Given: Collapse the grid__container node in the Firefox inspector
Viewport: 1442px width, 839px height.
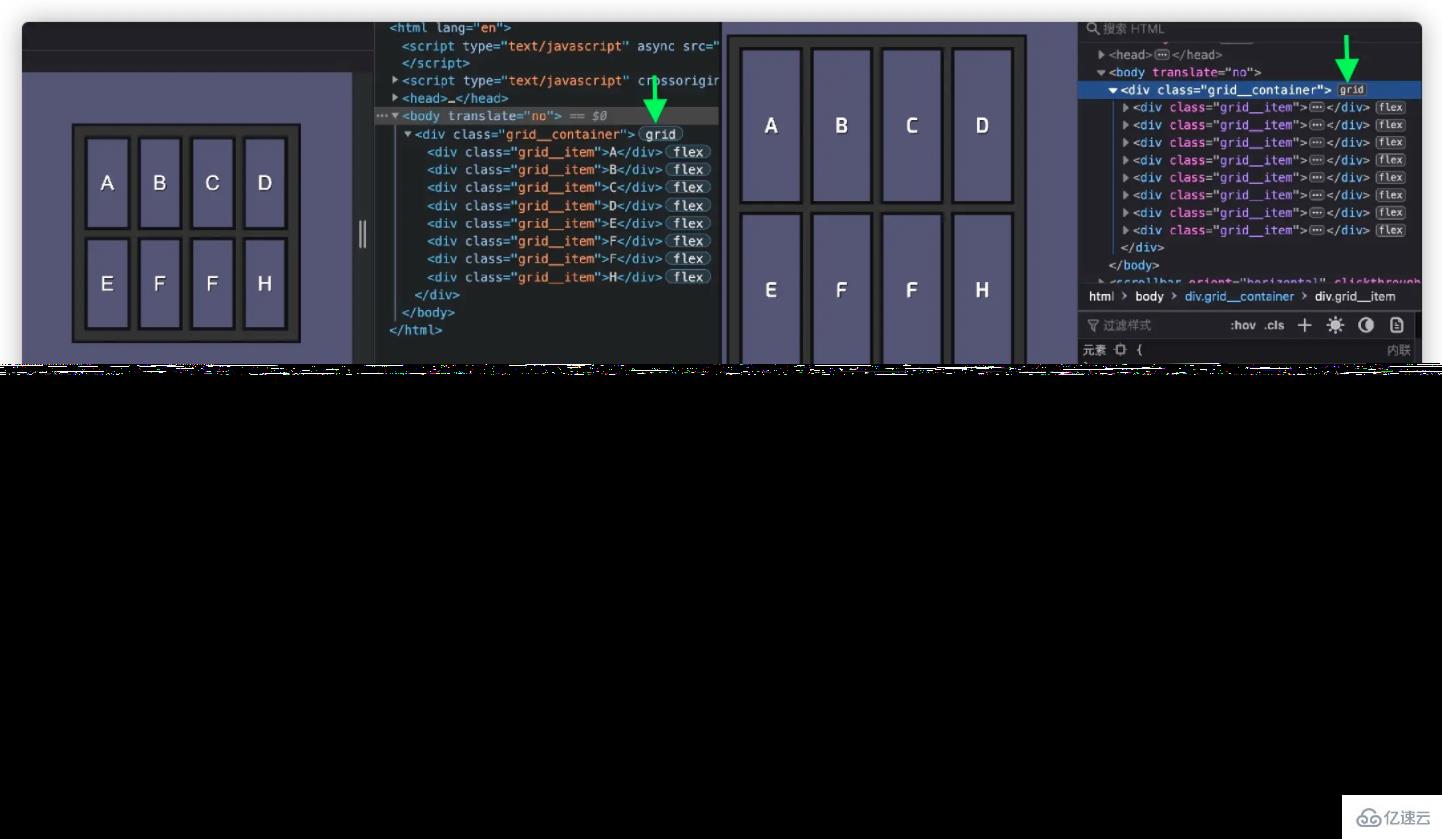Looking at the screenshot, I should point(1113,90).
